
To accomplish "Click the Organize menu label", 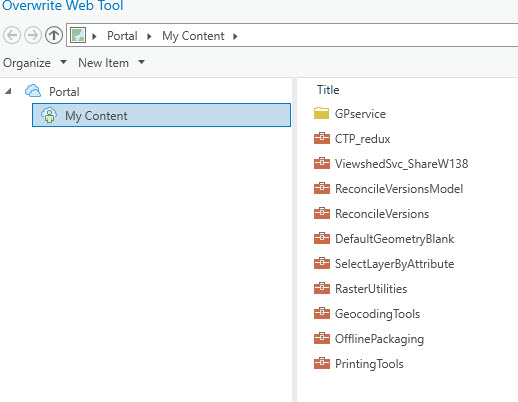I will (27, 63).
